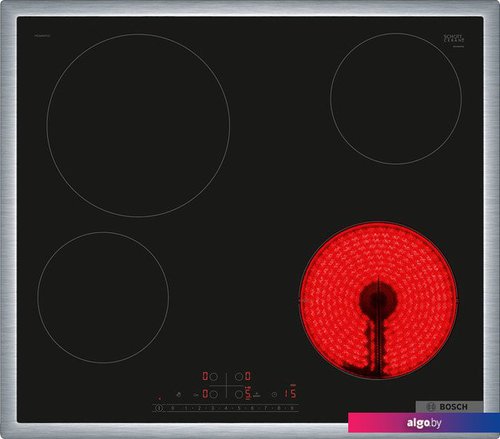This screenshot has width=500, height=439.
Task: Select the front-left zone circle symbol
Action: (x=213, y=394)
